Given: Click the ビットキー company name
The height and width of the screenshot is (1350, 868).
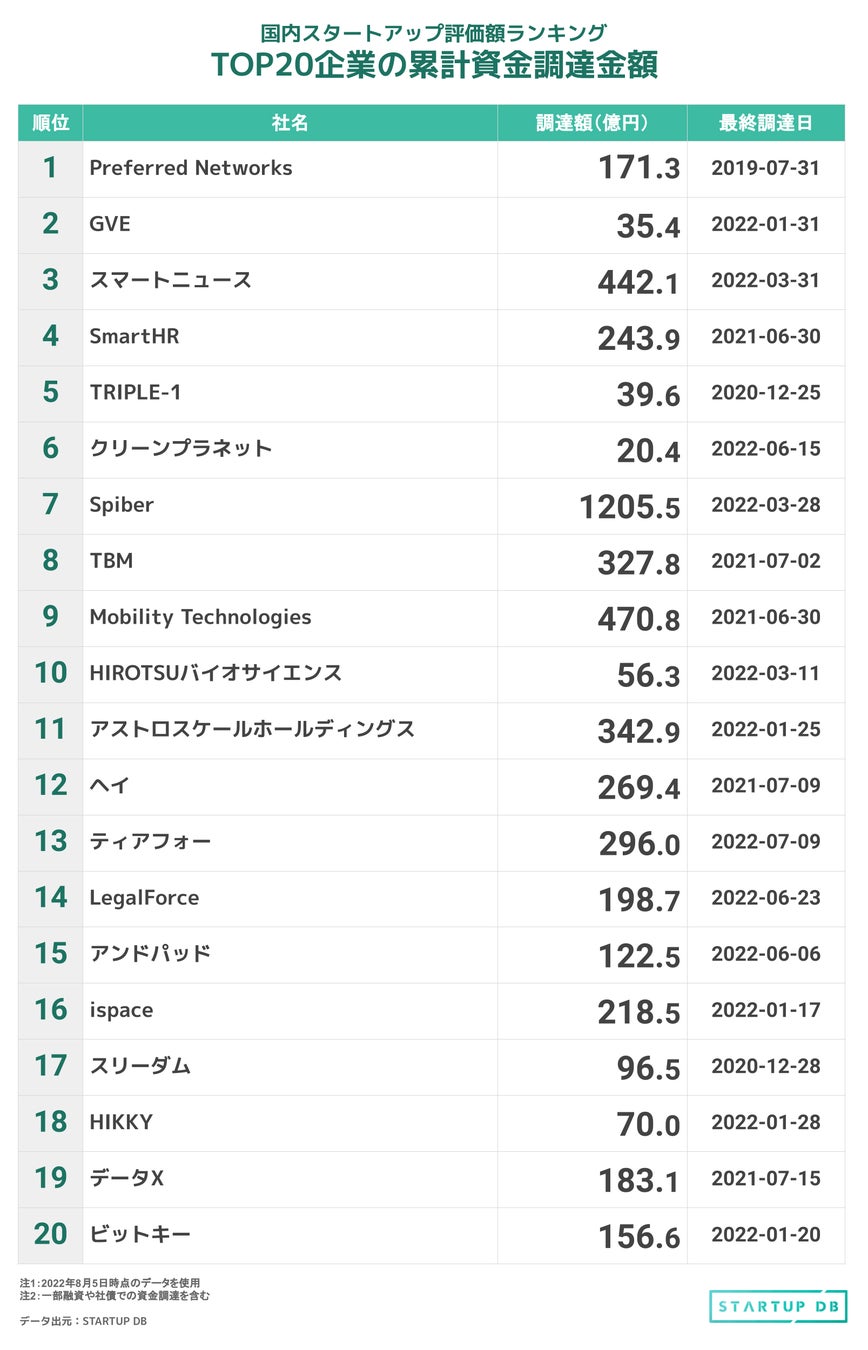Looking at the screenshot, I should (x=140, y=1235).
